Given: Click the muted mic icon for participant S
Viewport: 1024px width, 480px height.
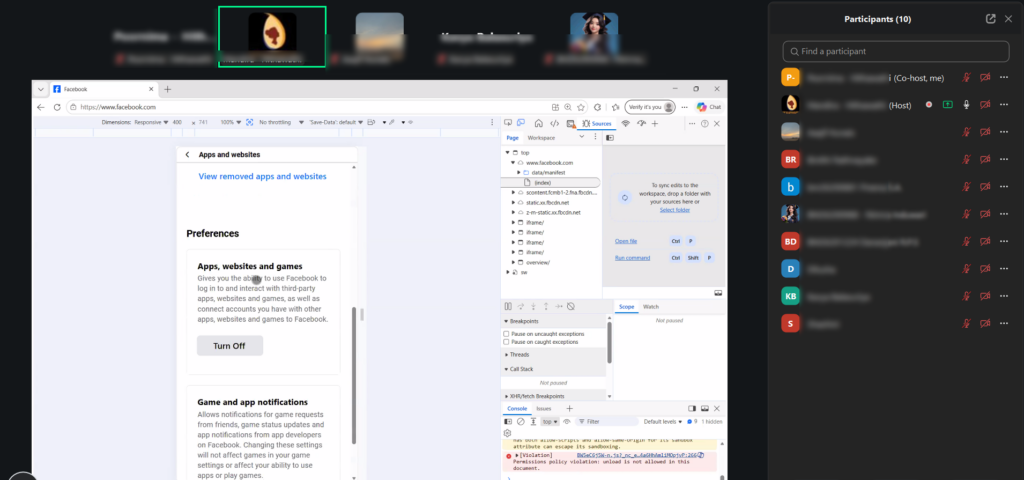Looking at the screenshot, I should [967, 323].
